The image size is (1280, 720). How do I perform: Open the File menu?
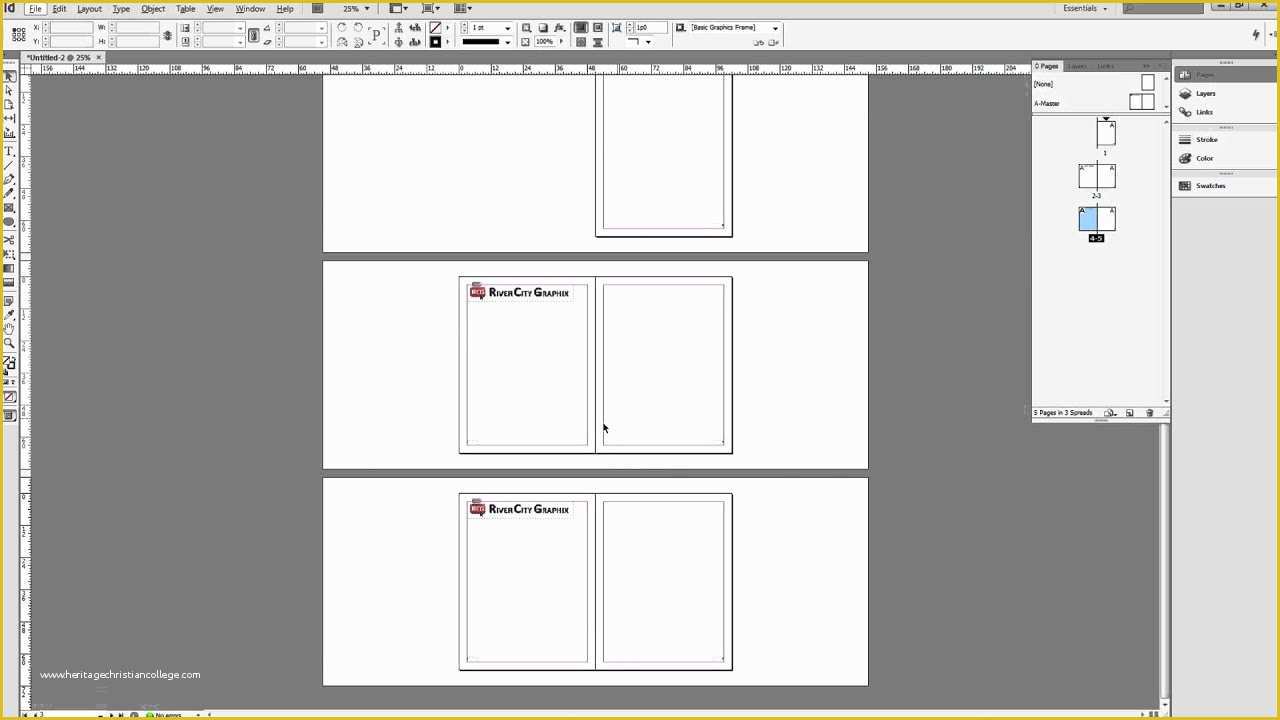coord(35,8)
